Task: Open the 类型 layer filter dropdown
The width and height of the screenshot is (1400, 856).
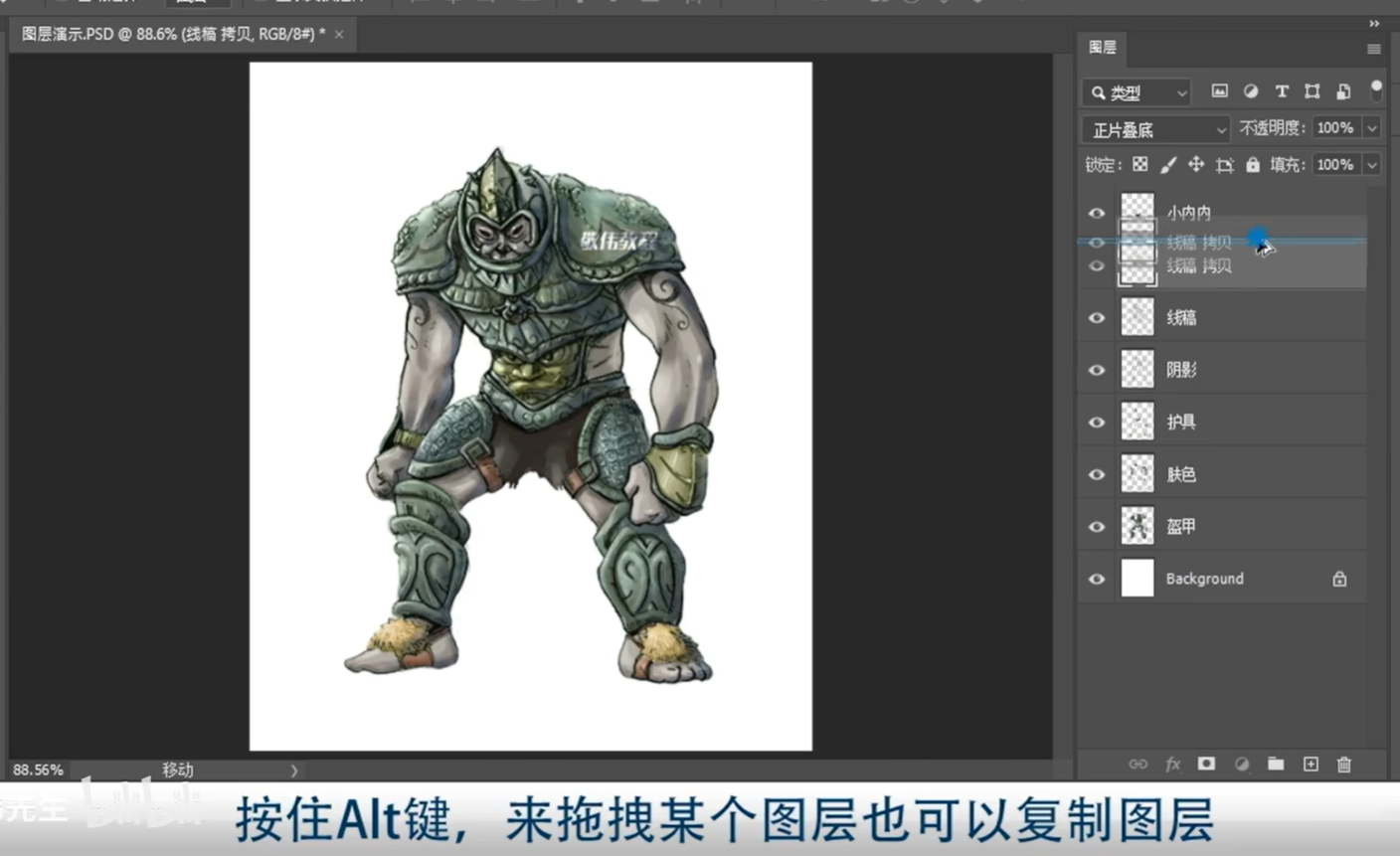Action: (x=1136, y=92)
